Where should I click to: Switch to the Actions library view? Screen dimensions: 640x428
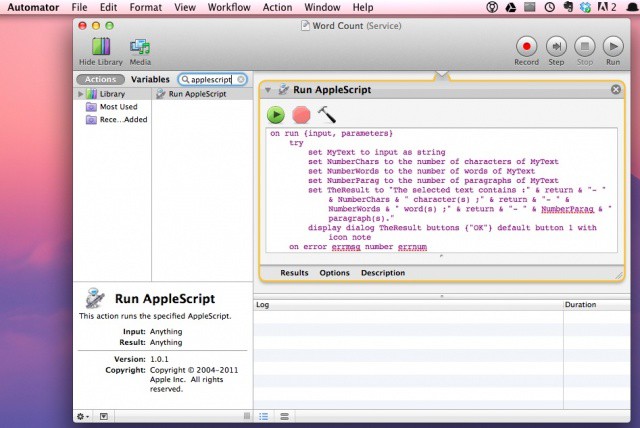(x=100, y=79)
